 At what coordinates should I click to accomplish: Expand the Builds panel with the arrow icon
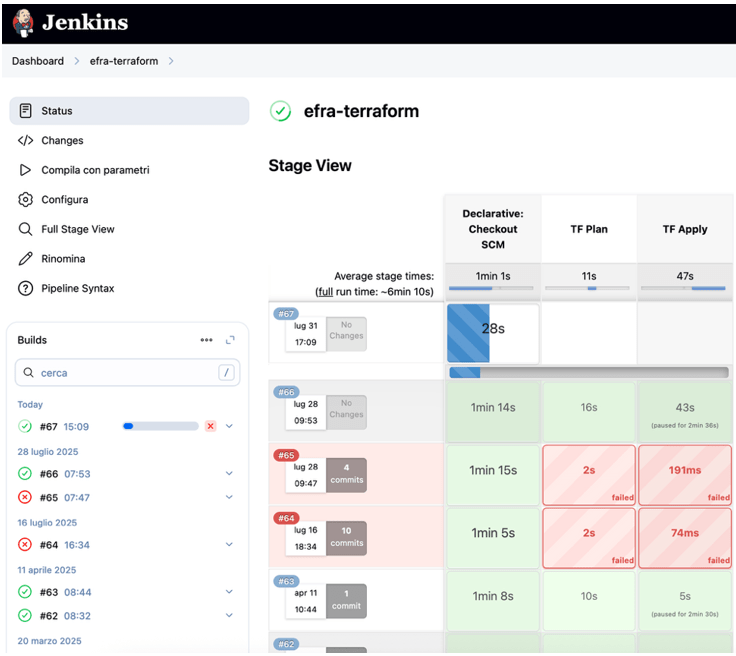tap(230, 340)
